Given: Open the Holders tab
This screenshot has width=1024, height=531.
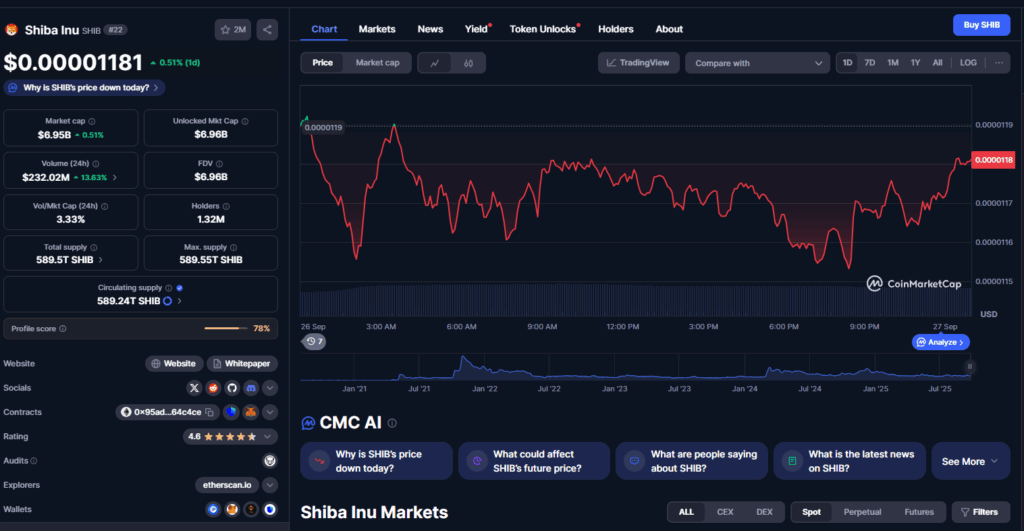Looking at the screenshot, I should tap(616, 29).
